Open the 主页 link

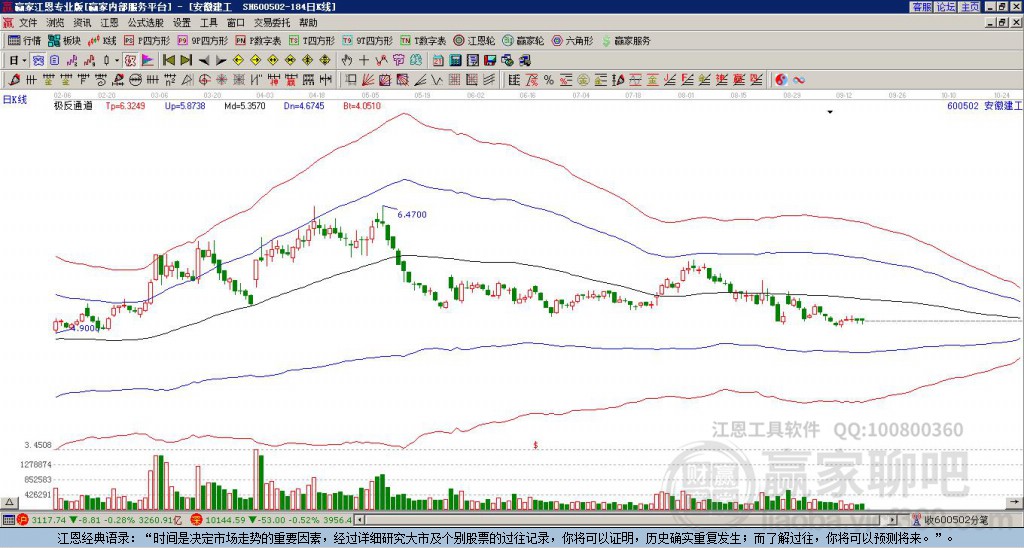970,6
